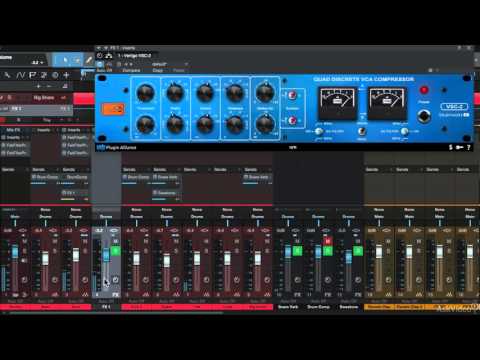Image resolution: width=480 pixels, height=360 pixels.
Task: Click the left VU meter display
Action: 337,103
